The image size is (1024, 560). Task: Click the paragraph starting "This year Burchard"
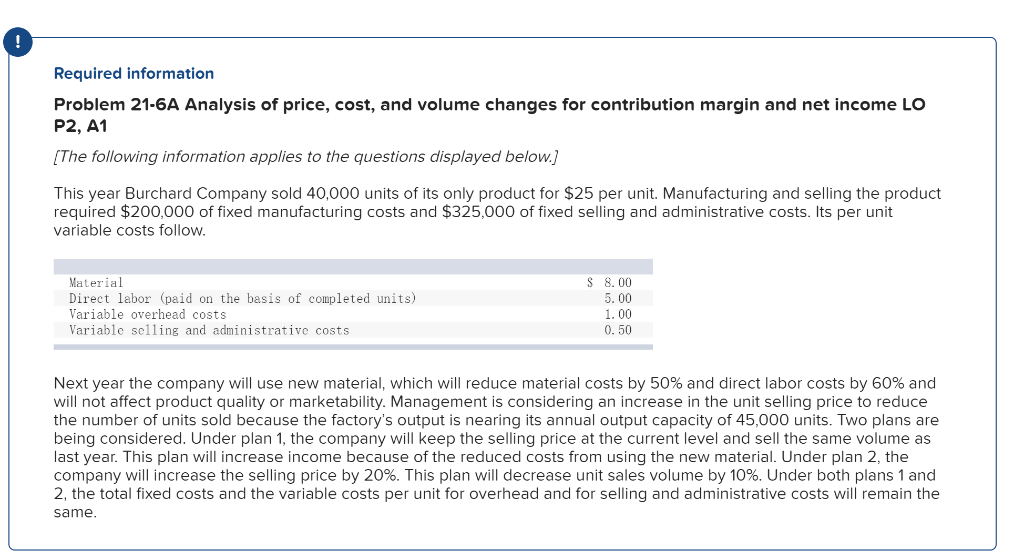pos(497,211)
